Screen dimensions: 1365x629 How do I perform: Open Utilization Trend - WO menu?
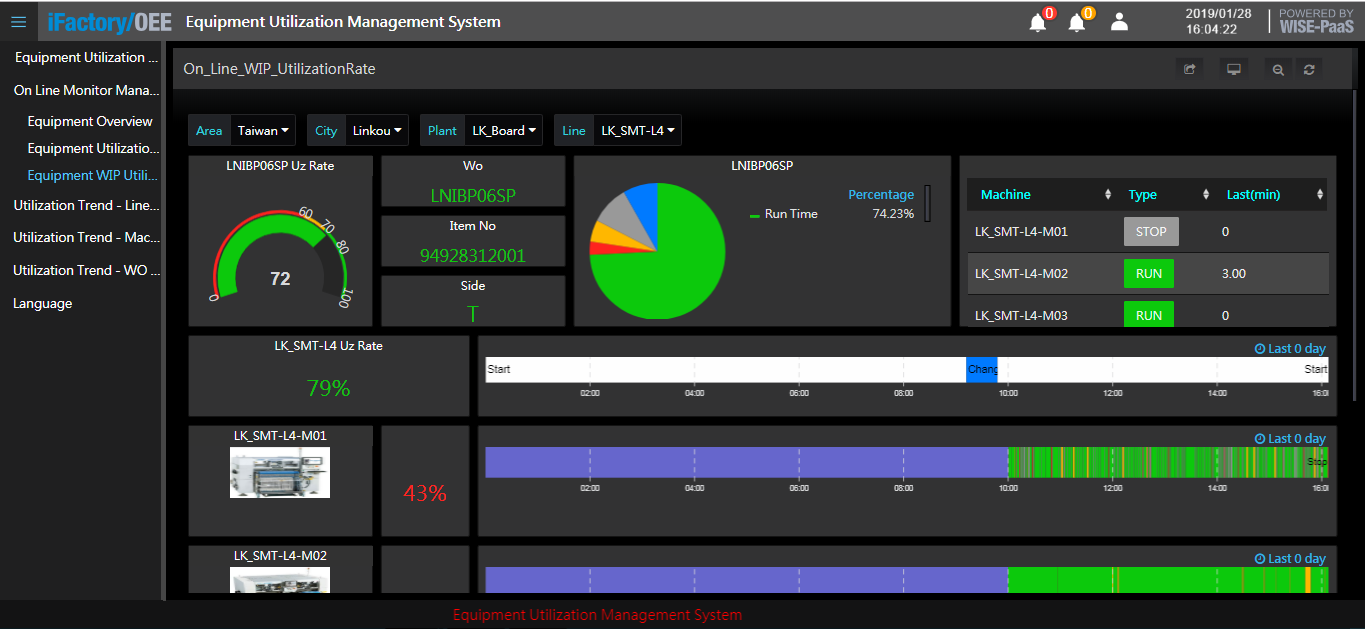[x=86, y=270]
